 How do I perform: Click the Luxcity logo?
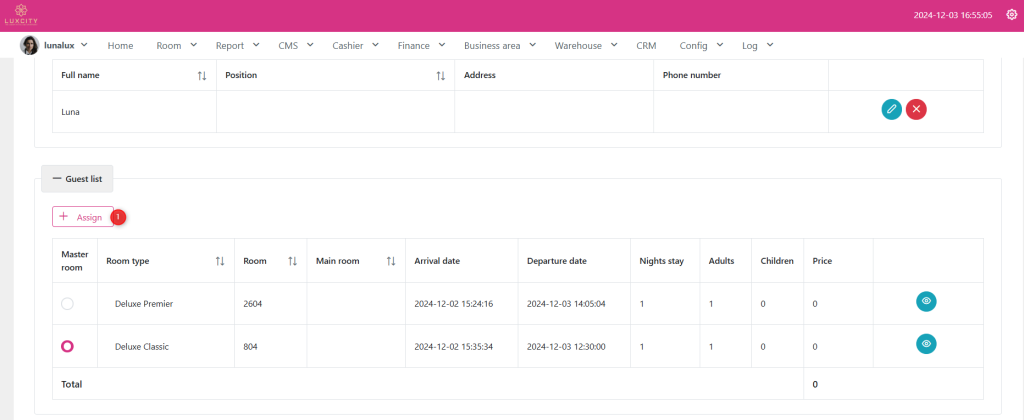pyautogui.click(x=20, y=15)
